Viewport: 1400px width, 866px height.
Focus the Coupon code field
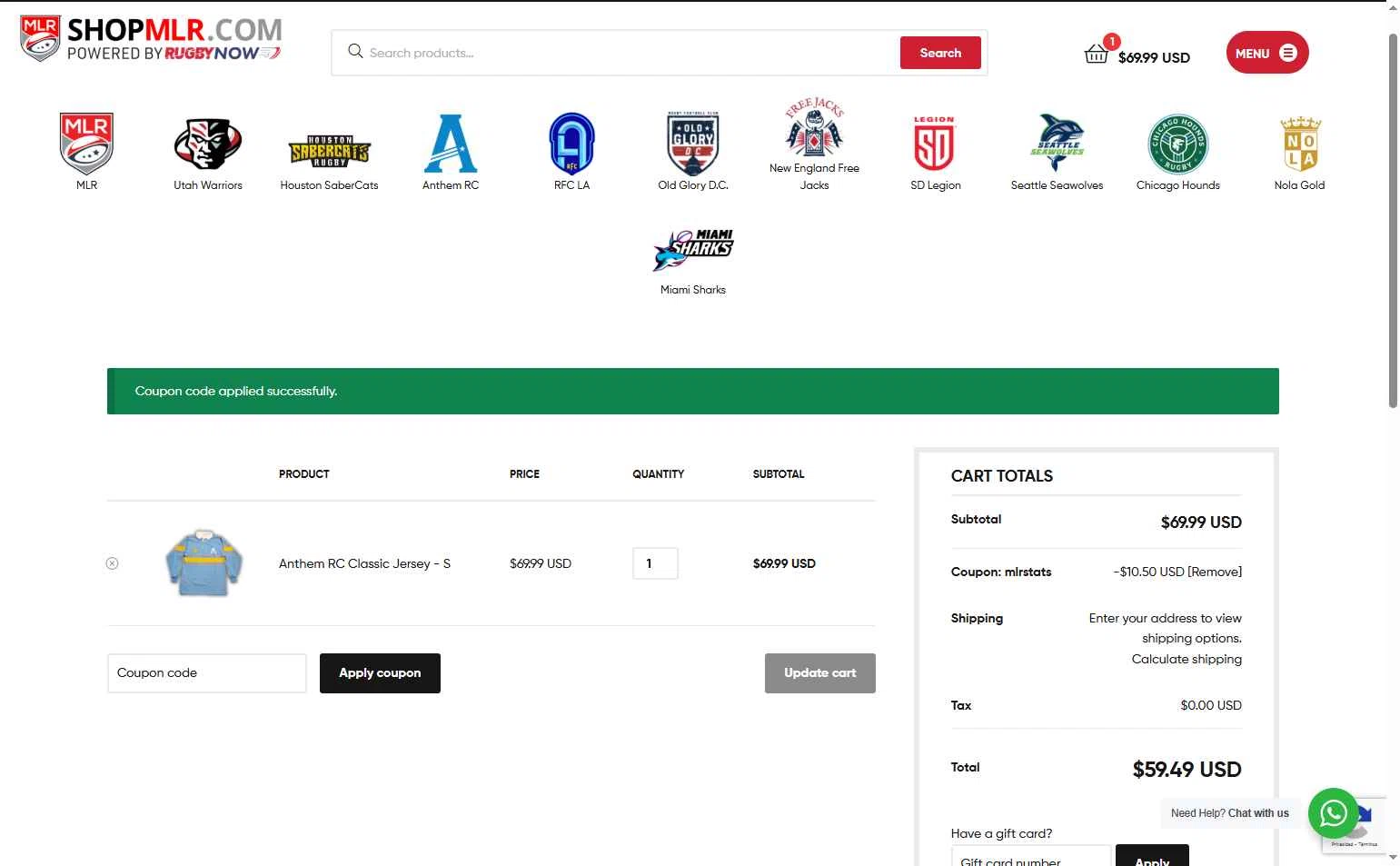[207, 673]
